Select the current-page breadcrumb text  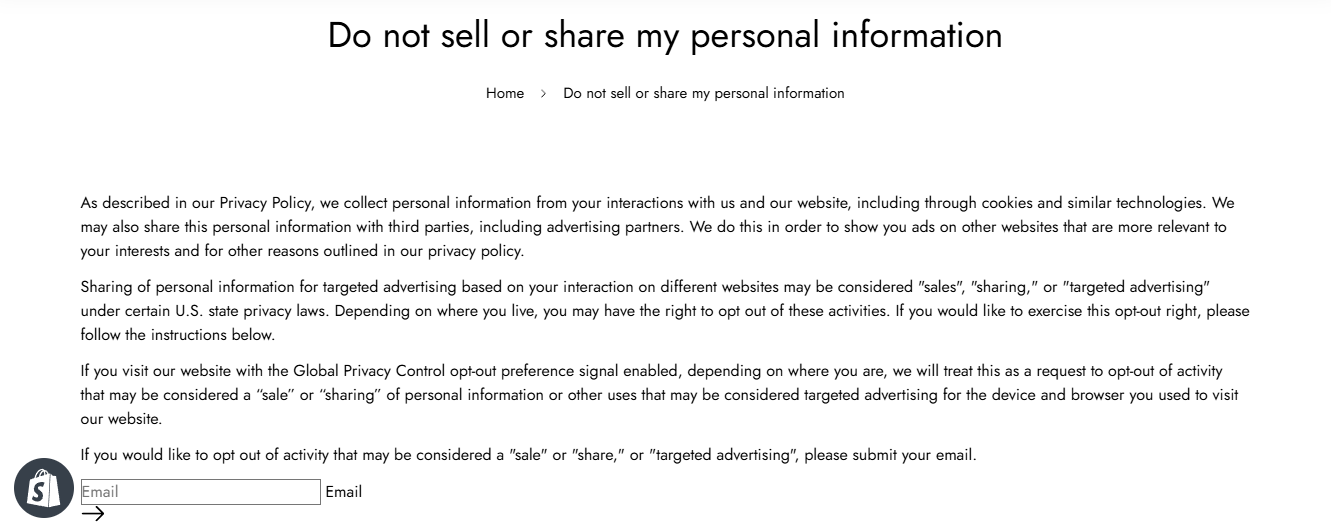click(x=704, y=93)
